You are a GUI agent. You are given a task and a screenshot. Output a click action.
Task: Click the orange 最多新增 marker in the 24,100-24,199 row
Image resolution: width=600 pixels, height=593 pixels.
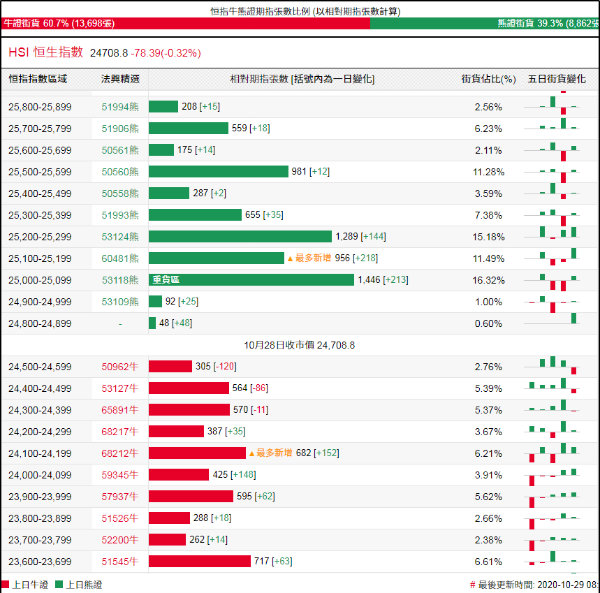click(271, 453)
